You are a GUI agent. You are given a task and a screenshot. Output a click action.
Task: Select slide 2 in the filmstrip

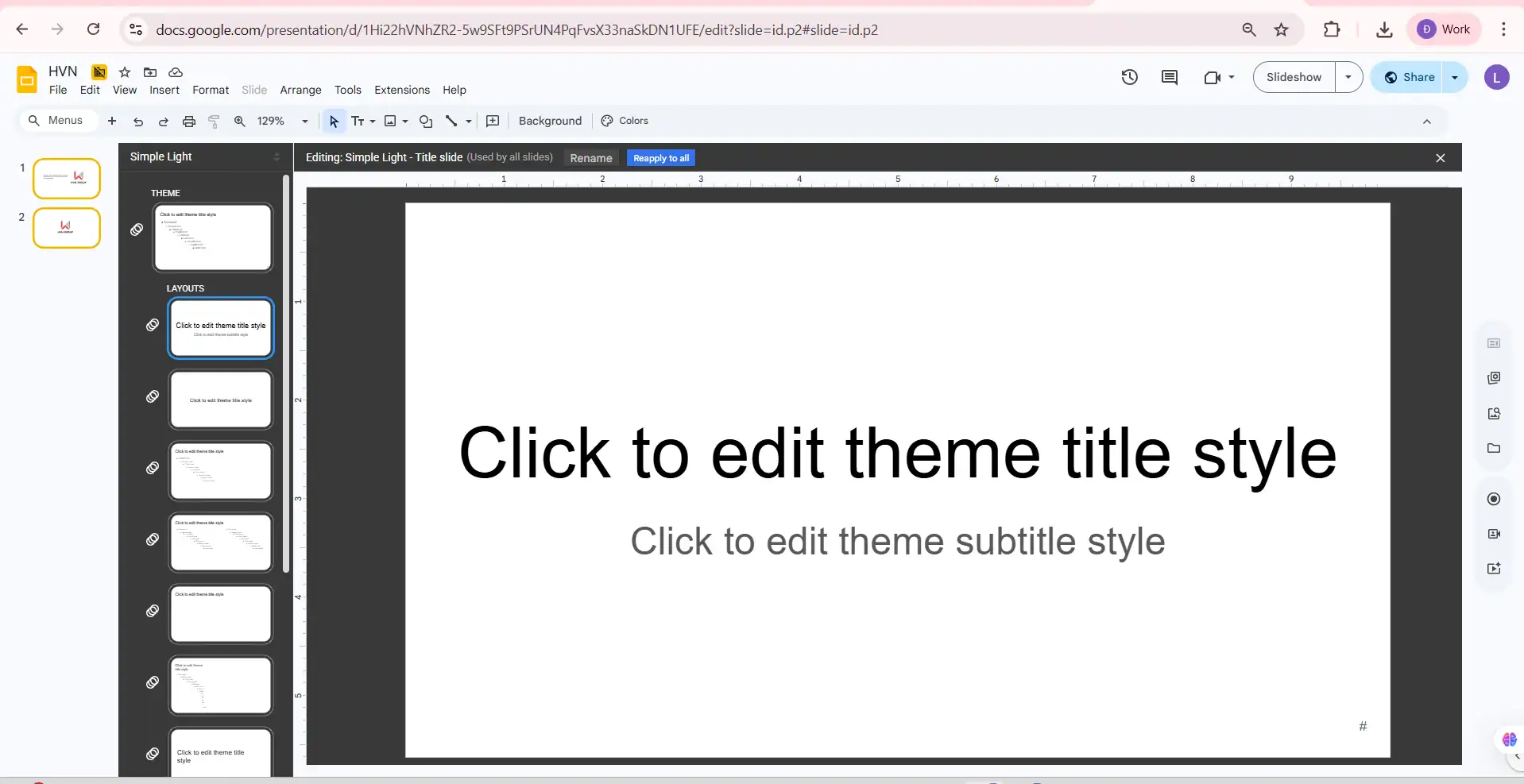[x=67, y=228]
